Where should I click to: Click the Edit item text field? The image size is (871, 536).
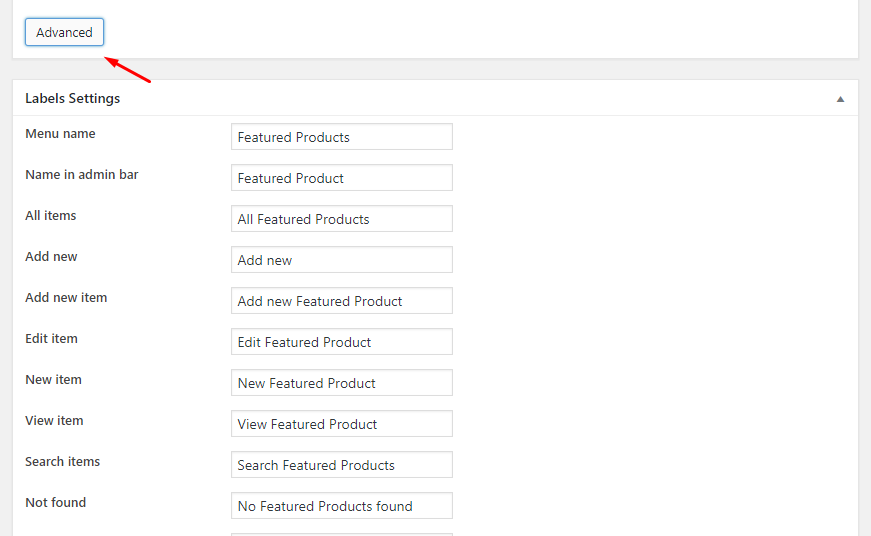tap(341, 342)
